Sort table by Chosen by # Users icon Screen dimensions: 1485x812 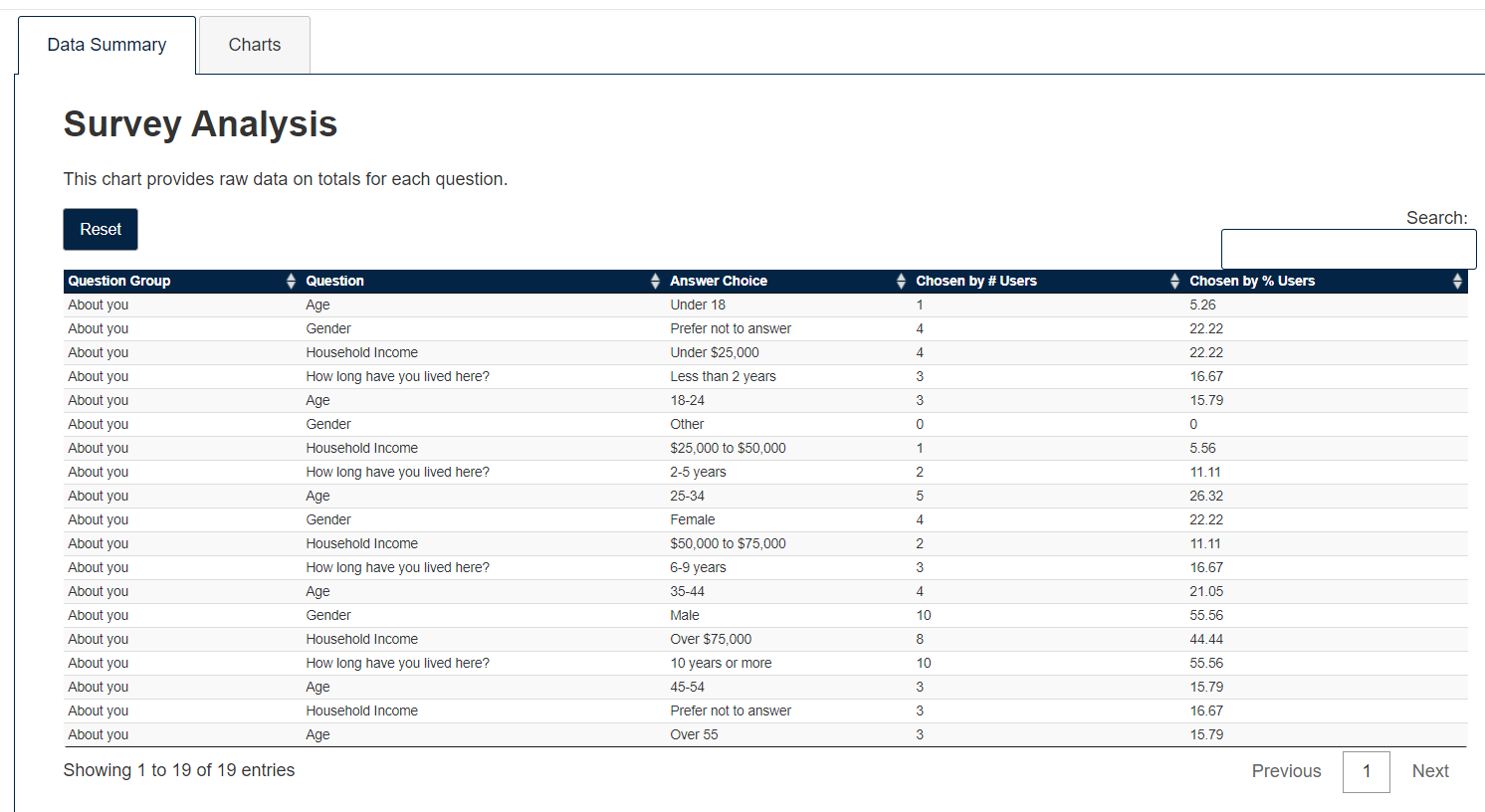click(1174, 282)
